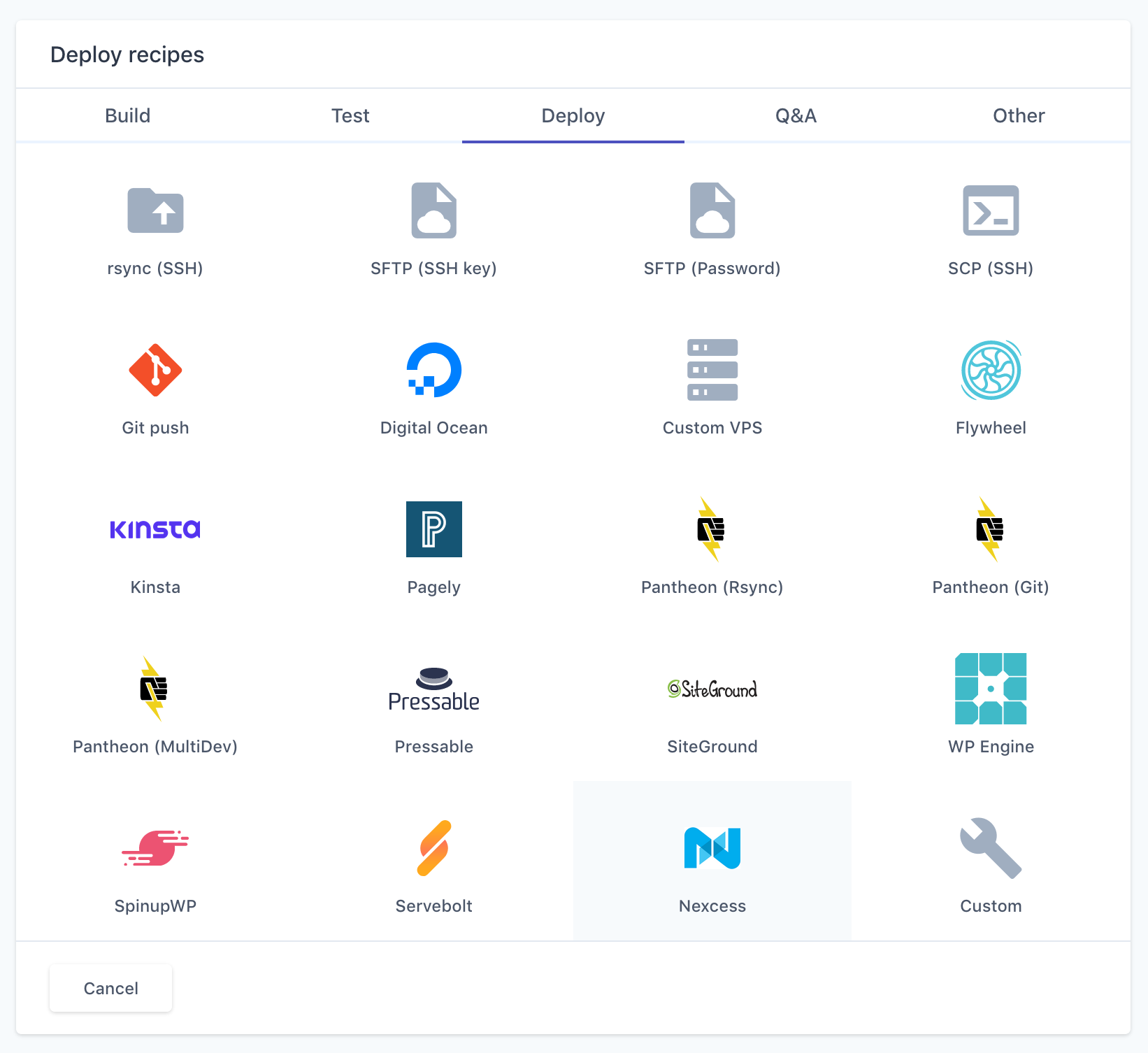Pick the Custom VPS server icon

tap(712, 370)
